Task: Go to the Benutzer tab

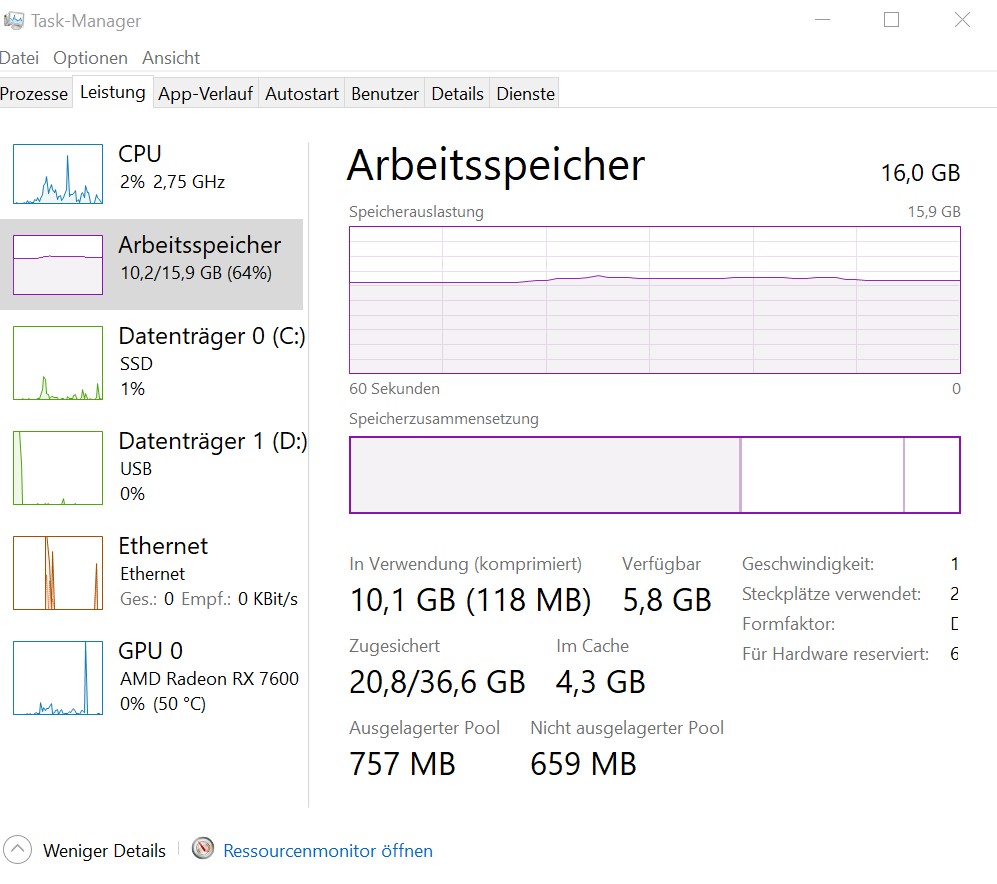Action: 385,94
